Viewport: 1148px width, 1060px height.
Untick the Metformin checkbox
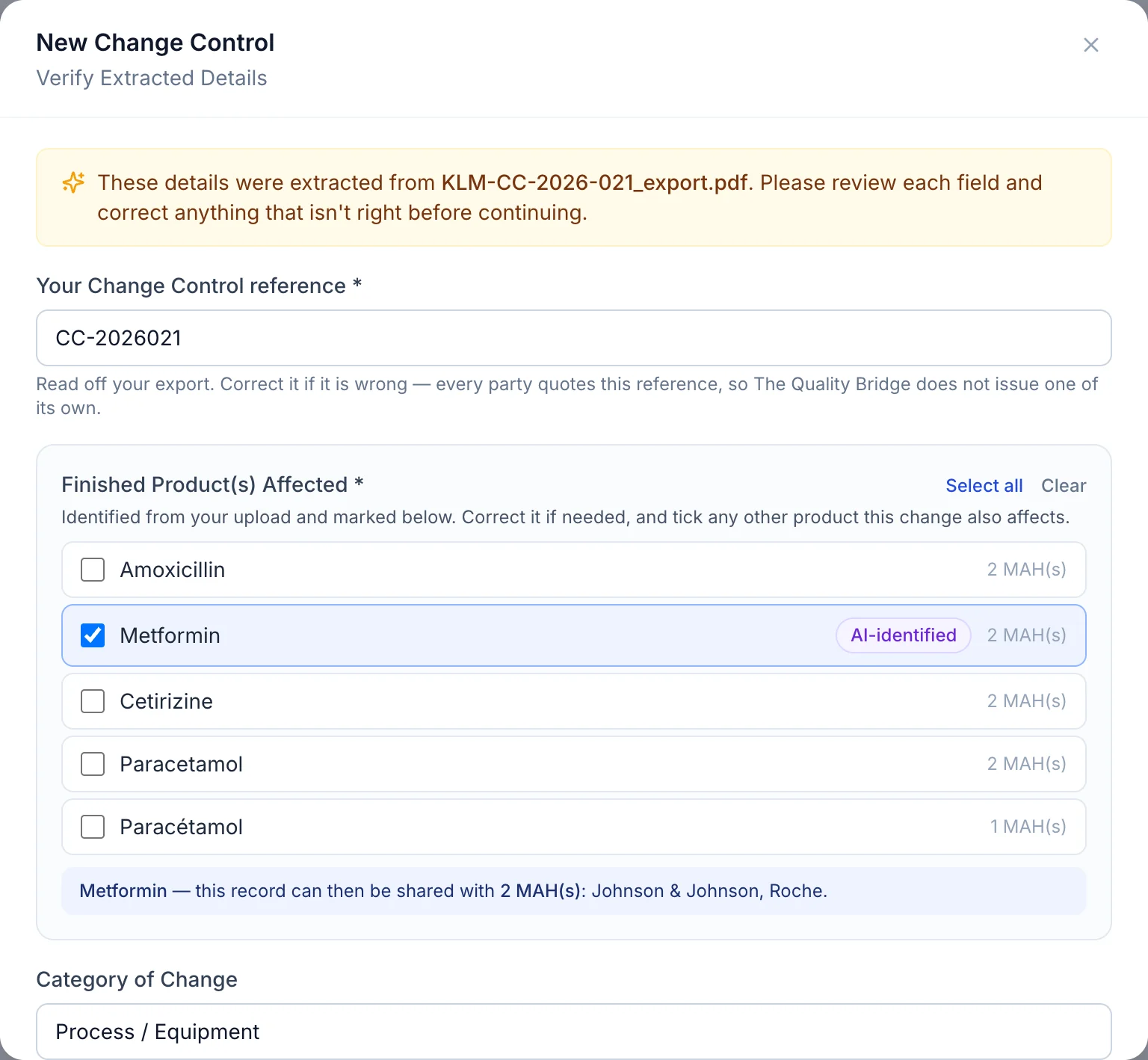(x=93, y=635)
